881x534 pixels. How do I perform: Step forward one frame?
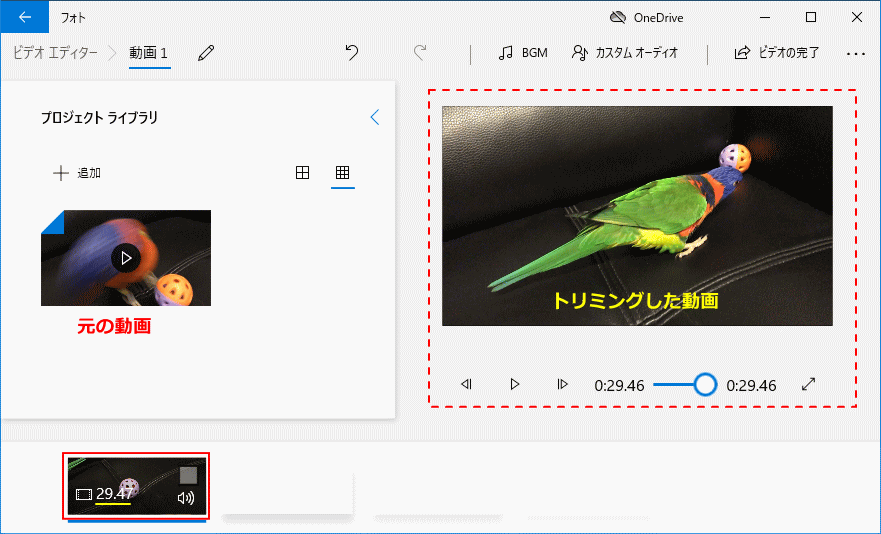562,384
